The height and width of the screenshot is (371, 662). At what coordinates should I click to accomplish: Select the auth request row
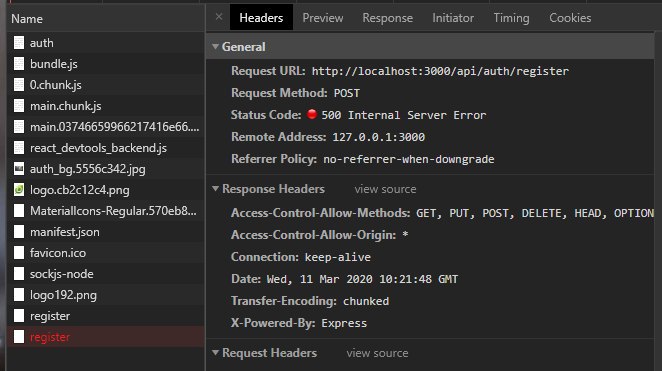[106, 43]
